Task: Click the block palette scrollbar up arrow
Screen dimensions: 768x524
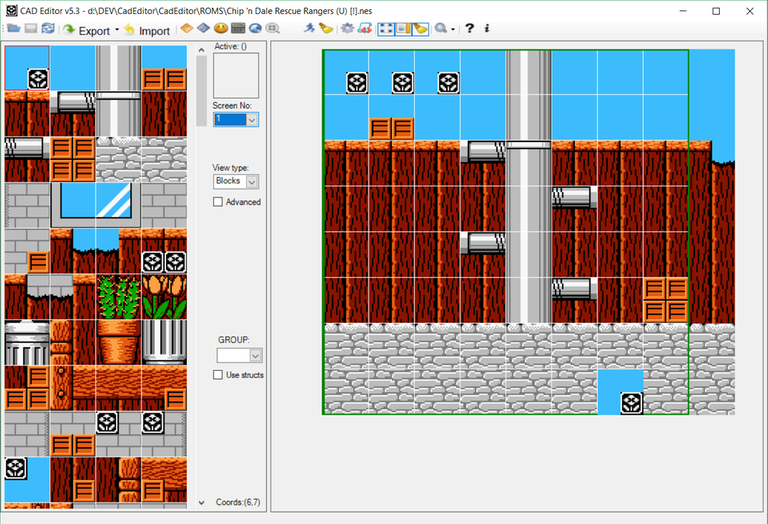Action: pyautogui.click(x=201, y=49)
